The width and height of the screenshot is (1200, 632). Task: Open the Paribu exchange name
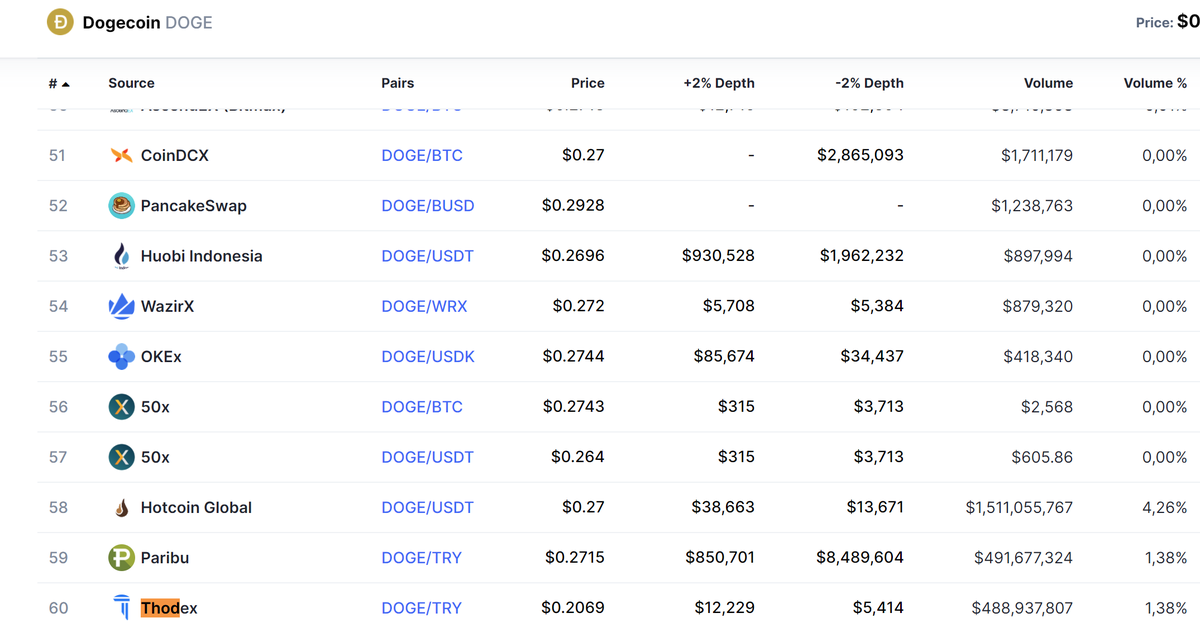pyautogui.click(x=165, y=557)
